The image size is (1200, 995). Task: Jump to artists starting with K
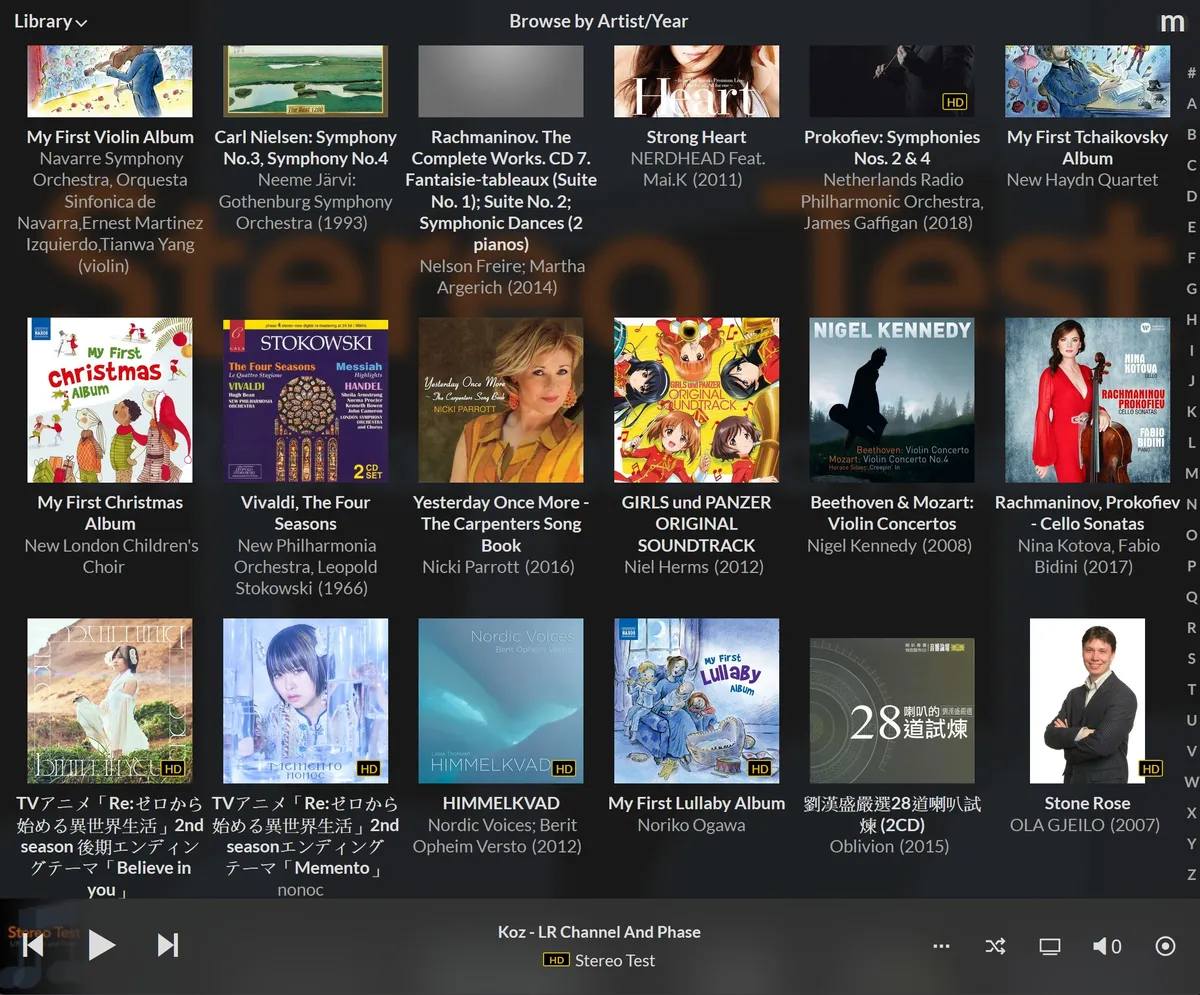click(x=1191, y=412)
